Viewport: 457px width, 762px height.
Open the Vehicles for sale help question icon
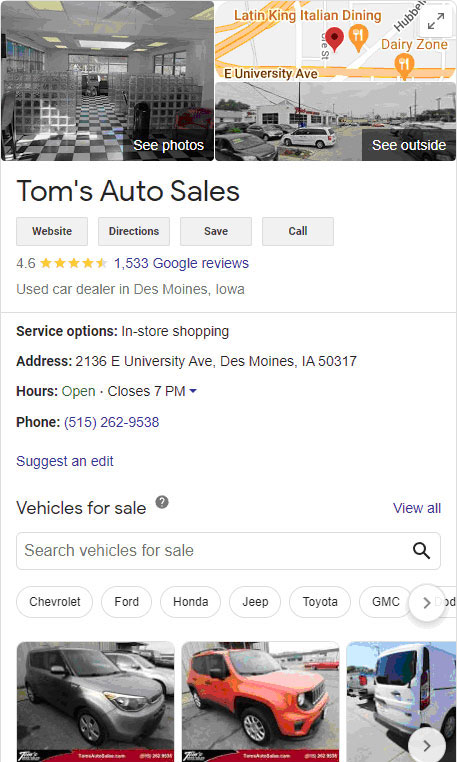(x=162, y=502)
